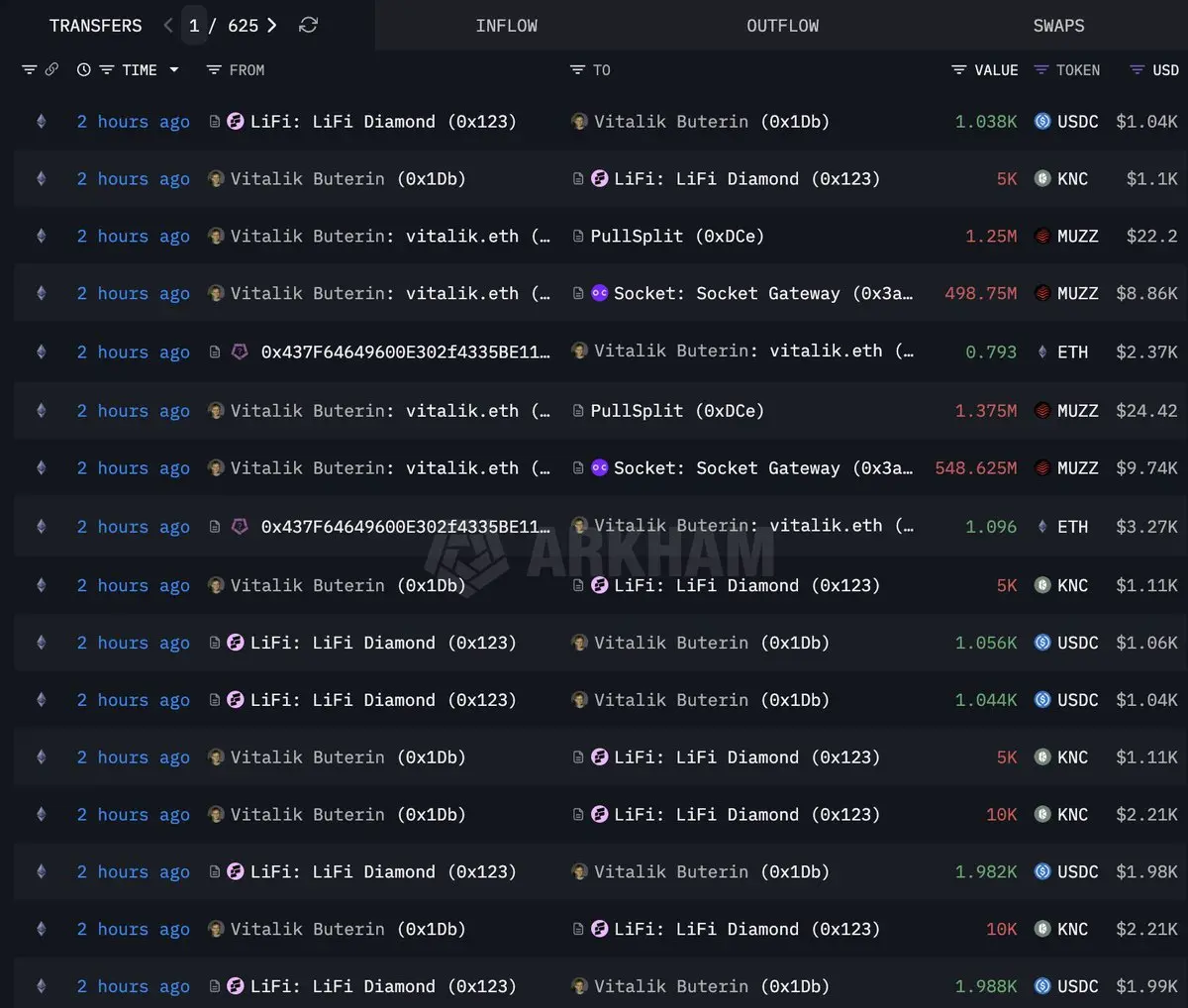Viewport: 1188px width, 1008px height.
Task: Open the TIME filter
Action: click(x=107, y=70)
